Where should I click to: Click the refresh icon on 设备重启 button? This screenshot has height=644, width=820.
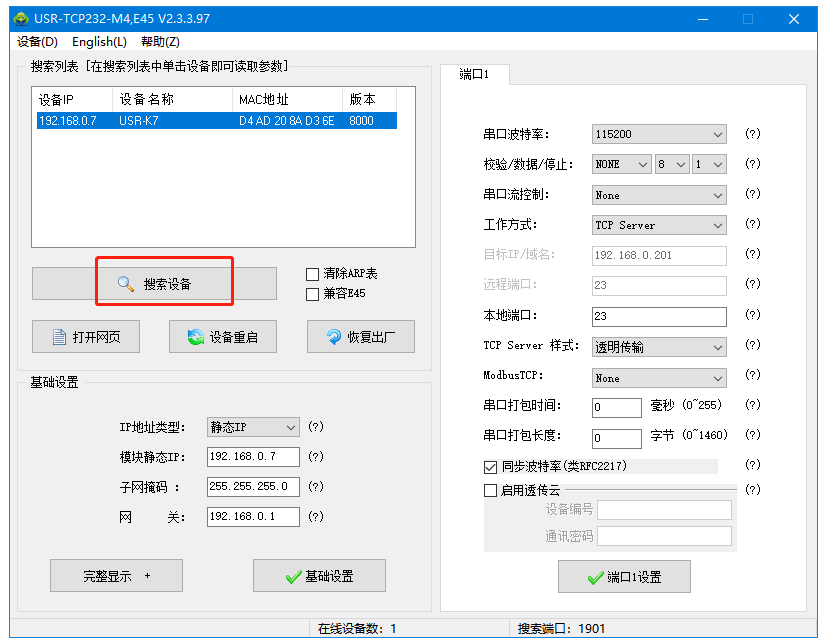195,337
